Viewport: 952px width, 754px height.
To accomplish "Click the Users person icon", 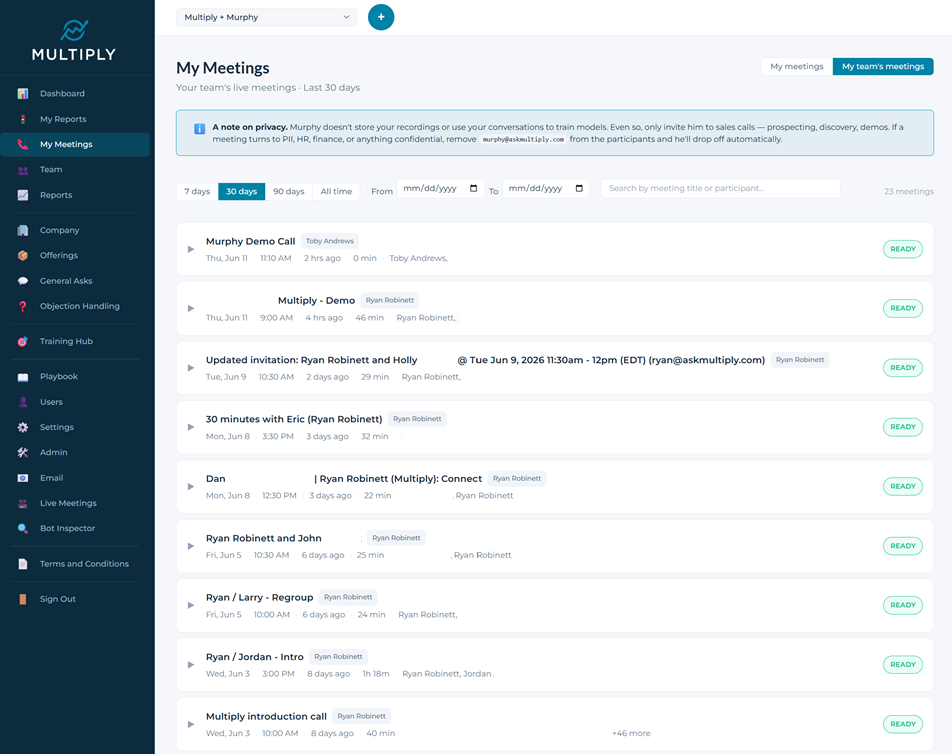I will coord(22,402).
